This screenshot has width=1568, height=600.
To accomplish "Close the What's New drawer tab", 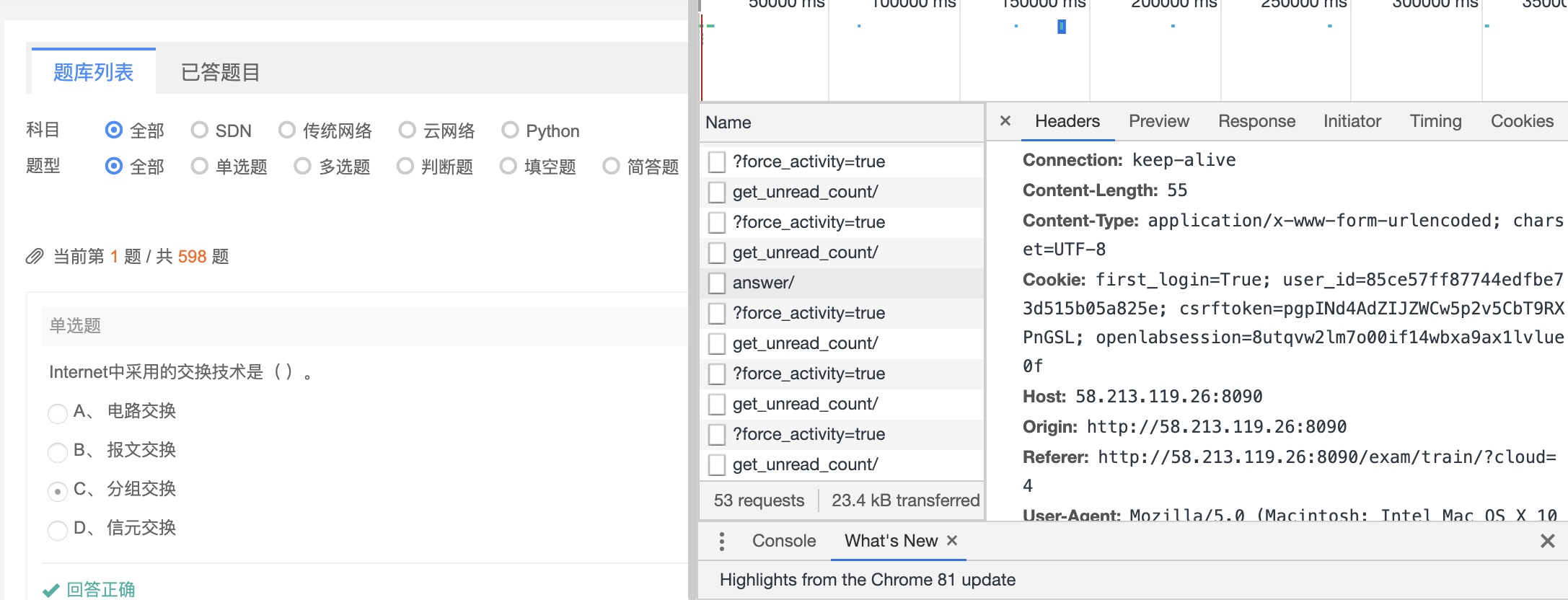I will (952, 540).
